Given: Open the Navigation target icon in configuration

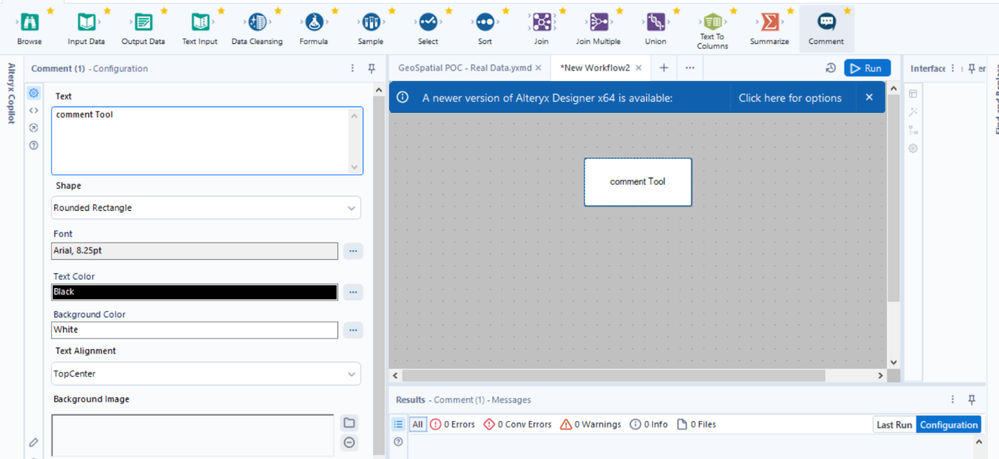Looking at the screenshot, I should pos(34,128).
